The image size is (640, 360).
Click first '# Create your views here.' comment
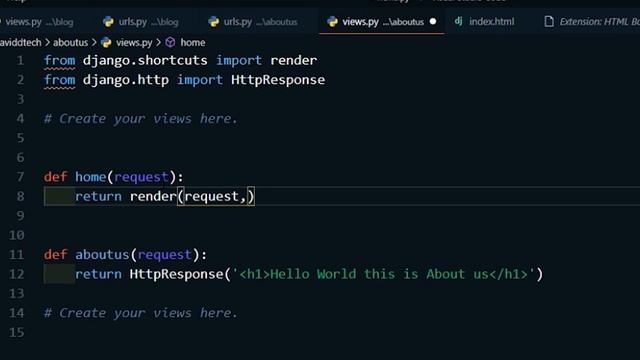(x=140, y=119)
